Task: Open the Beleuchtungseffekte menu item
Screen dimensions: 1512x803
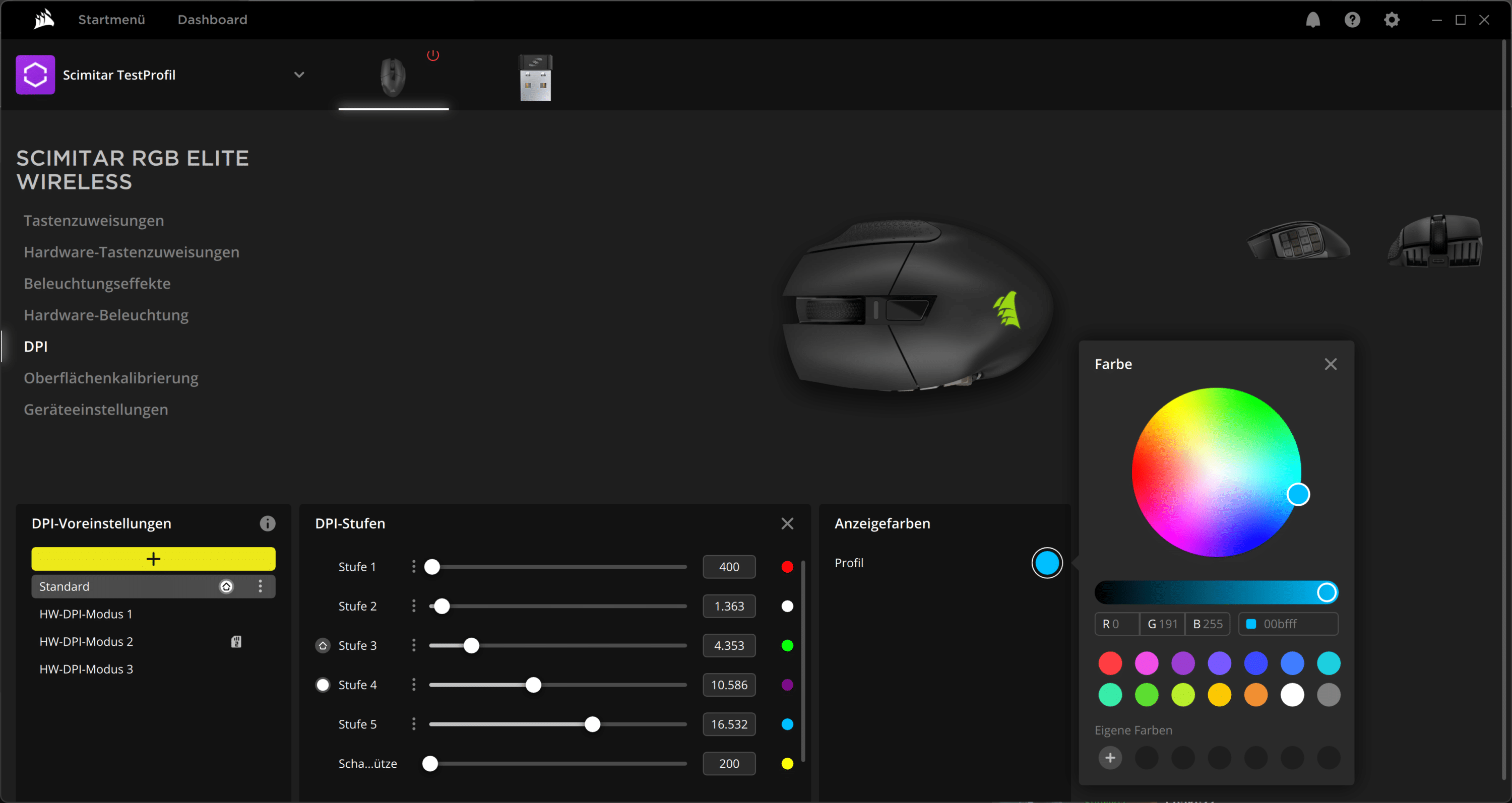Action: point(97,283)
